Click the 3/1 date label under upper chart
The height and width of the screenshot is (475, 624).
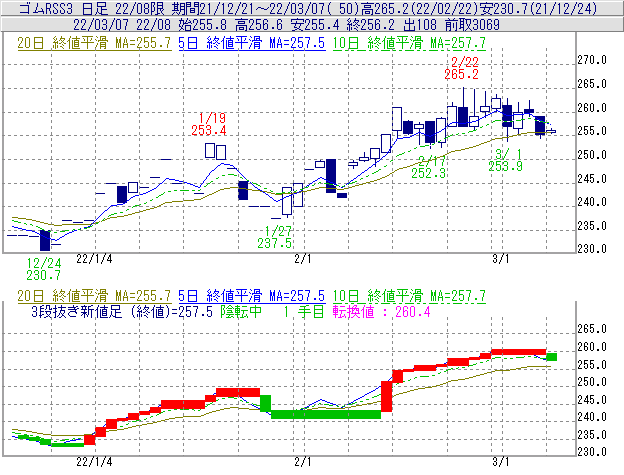501,259
